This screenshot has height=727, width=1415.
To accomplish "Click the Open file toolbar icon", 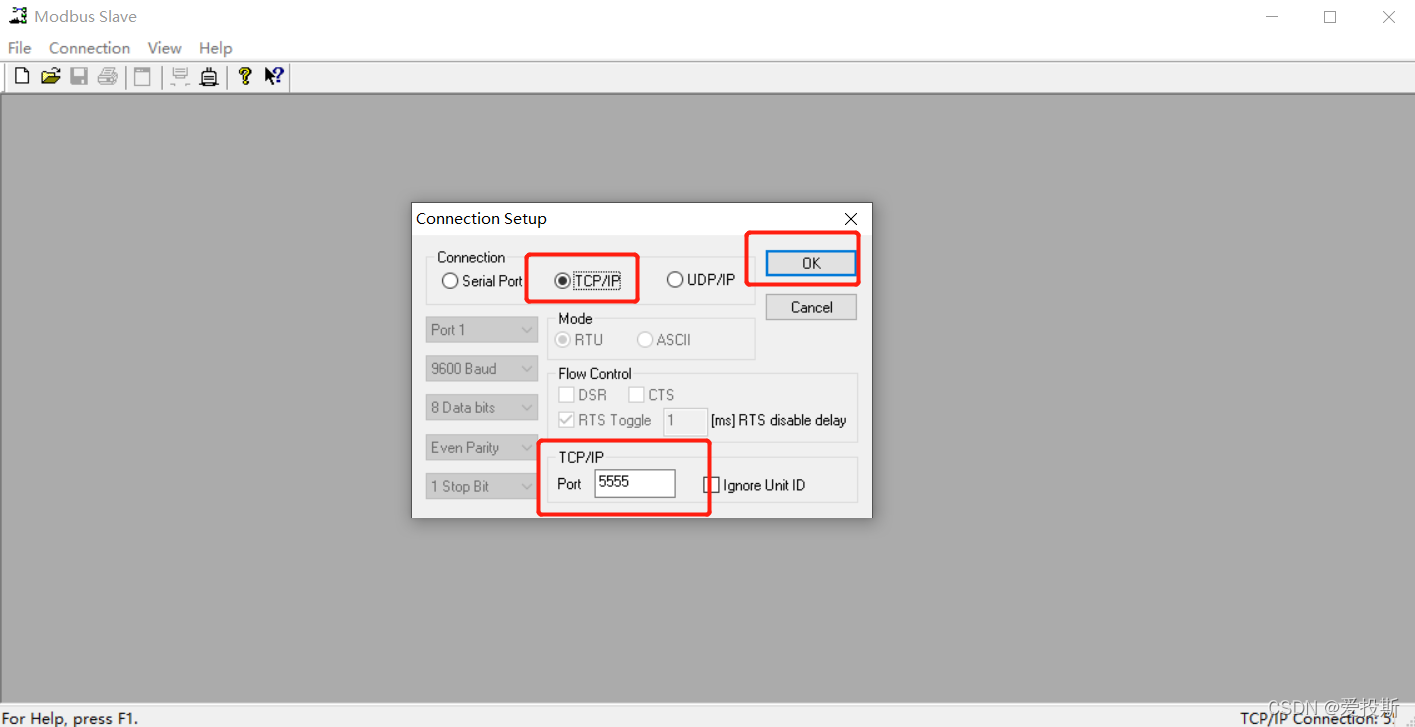I will click(51, 76).
